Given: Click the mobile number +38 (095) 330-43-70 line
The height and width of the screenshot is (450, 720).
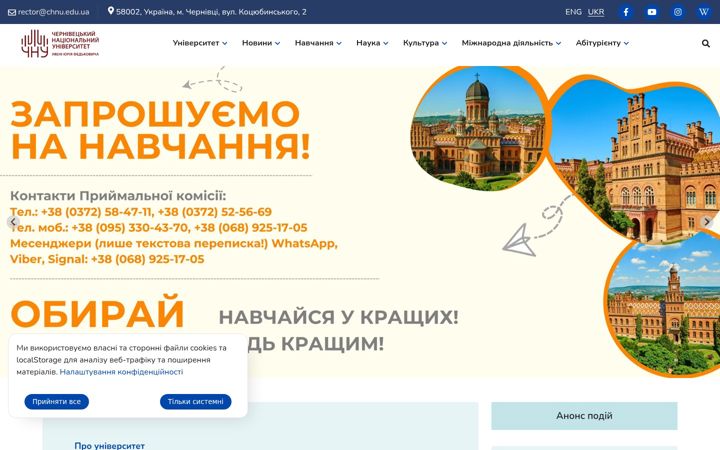Looking at the screenshot, I should coord(158,228).
